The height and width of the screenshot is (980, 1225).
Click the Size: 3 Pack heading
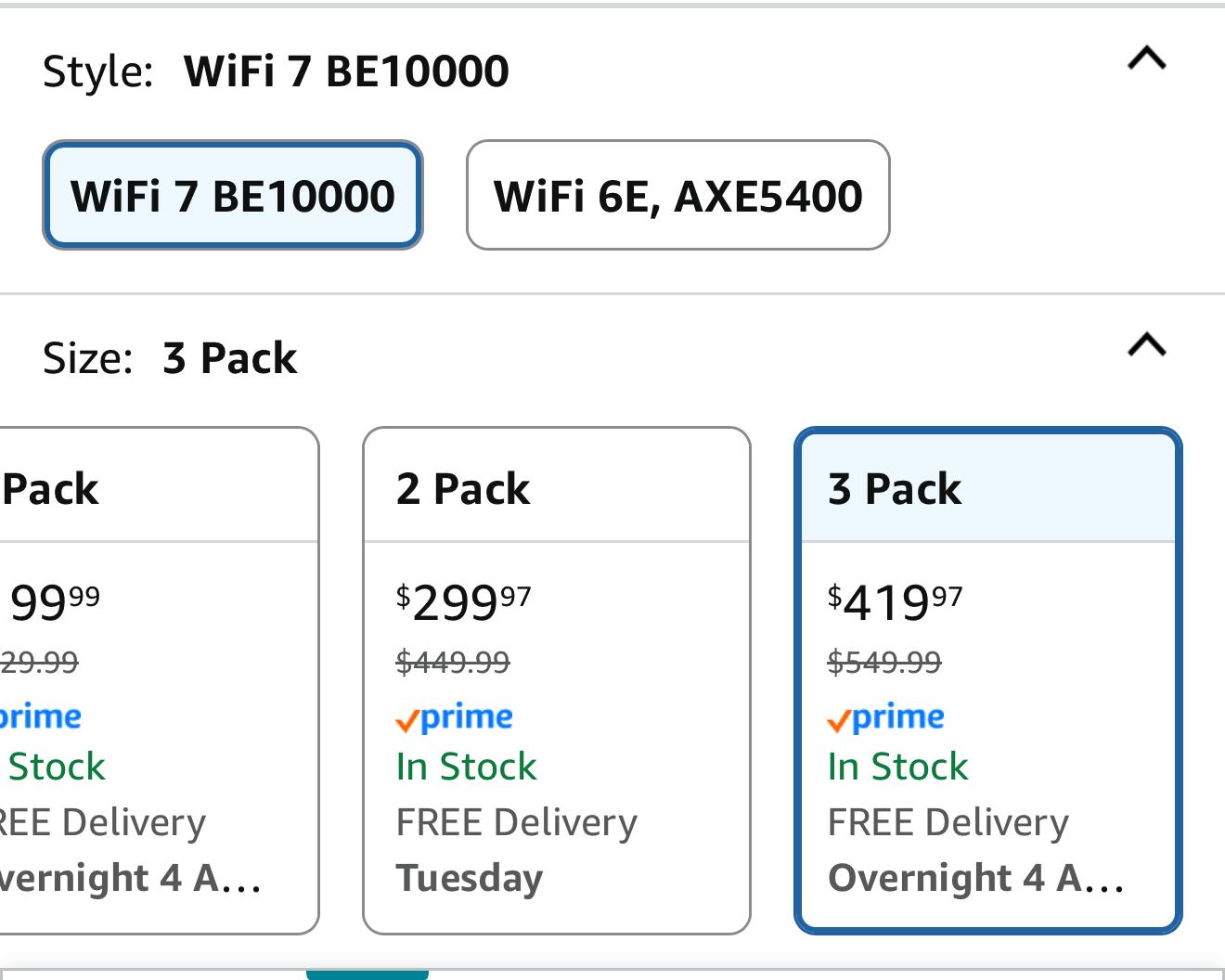(170, 358)
